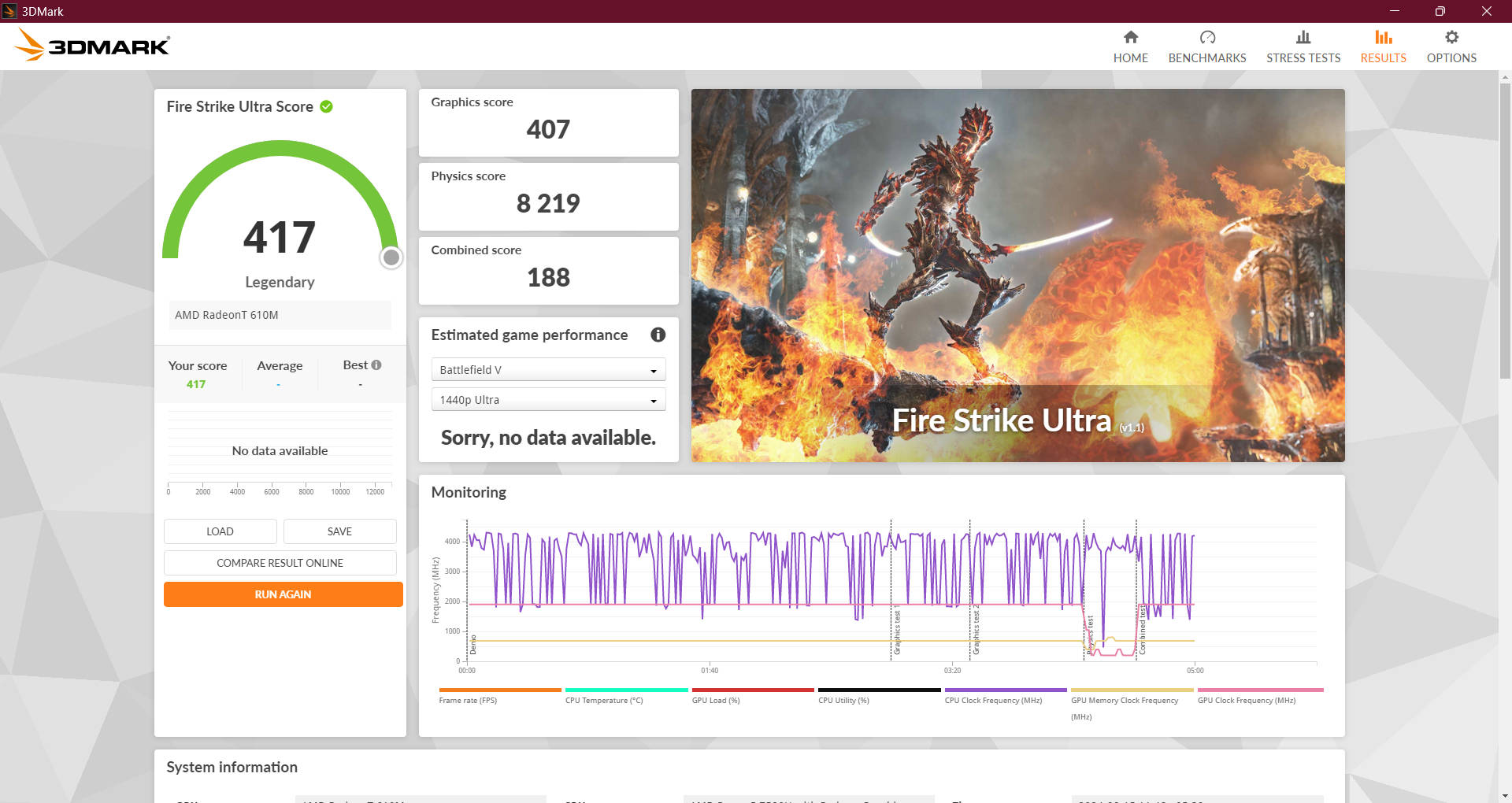1512x803 pixels.
Task: Toggle CPU Utility (%) legend swatch
Action: tap(879, 690)
